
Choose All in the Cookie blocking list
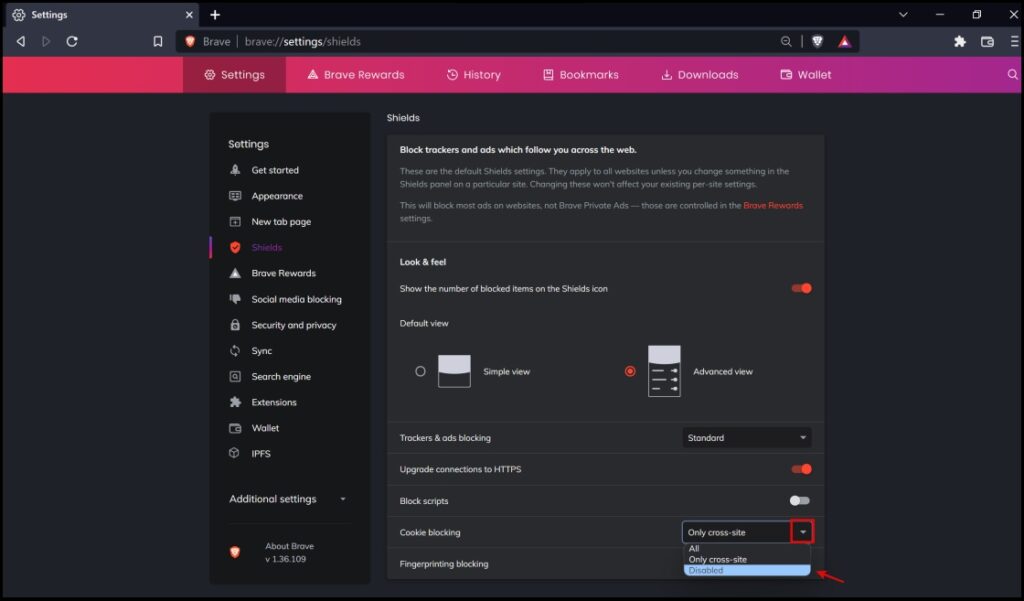747,549
